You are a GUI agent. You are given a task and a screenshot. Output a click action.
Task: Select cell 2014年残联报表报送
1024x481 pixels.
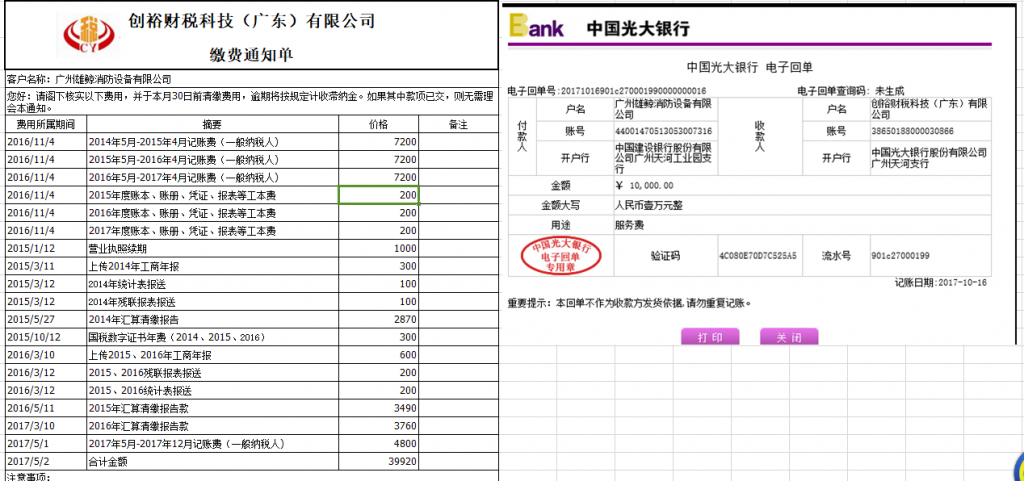coord(212,302)
